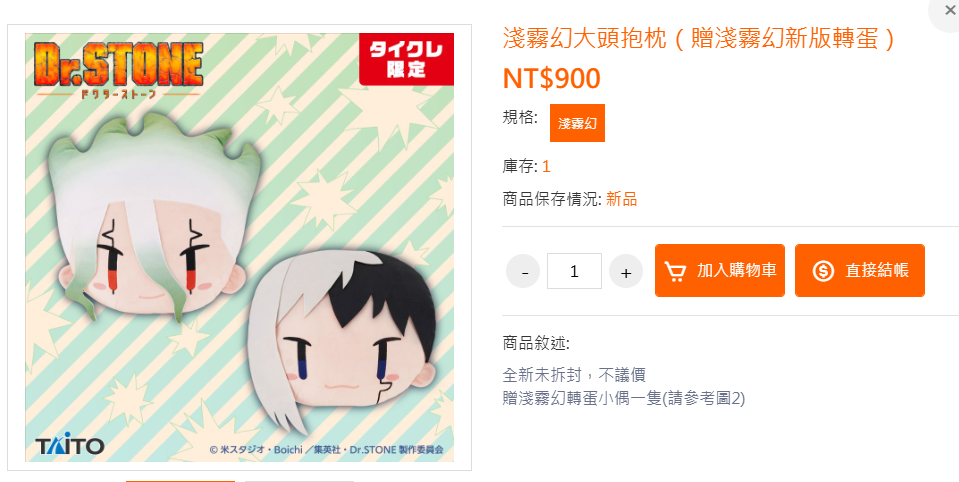Click the shopping cart icon
959x482 pixels.
click(x=675, y=271)
